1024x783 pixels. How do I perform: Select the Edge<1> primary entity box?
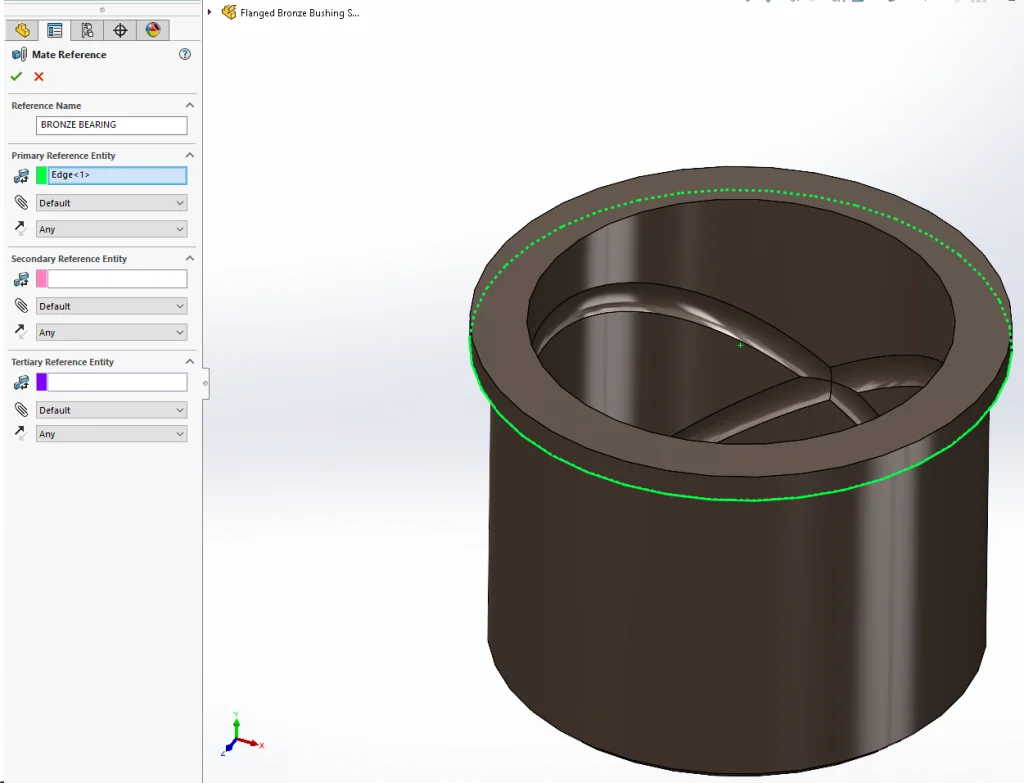[x=117, y=175]
